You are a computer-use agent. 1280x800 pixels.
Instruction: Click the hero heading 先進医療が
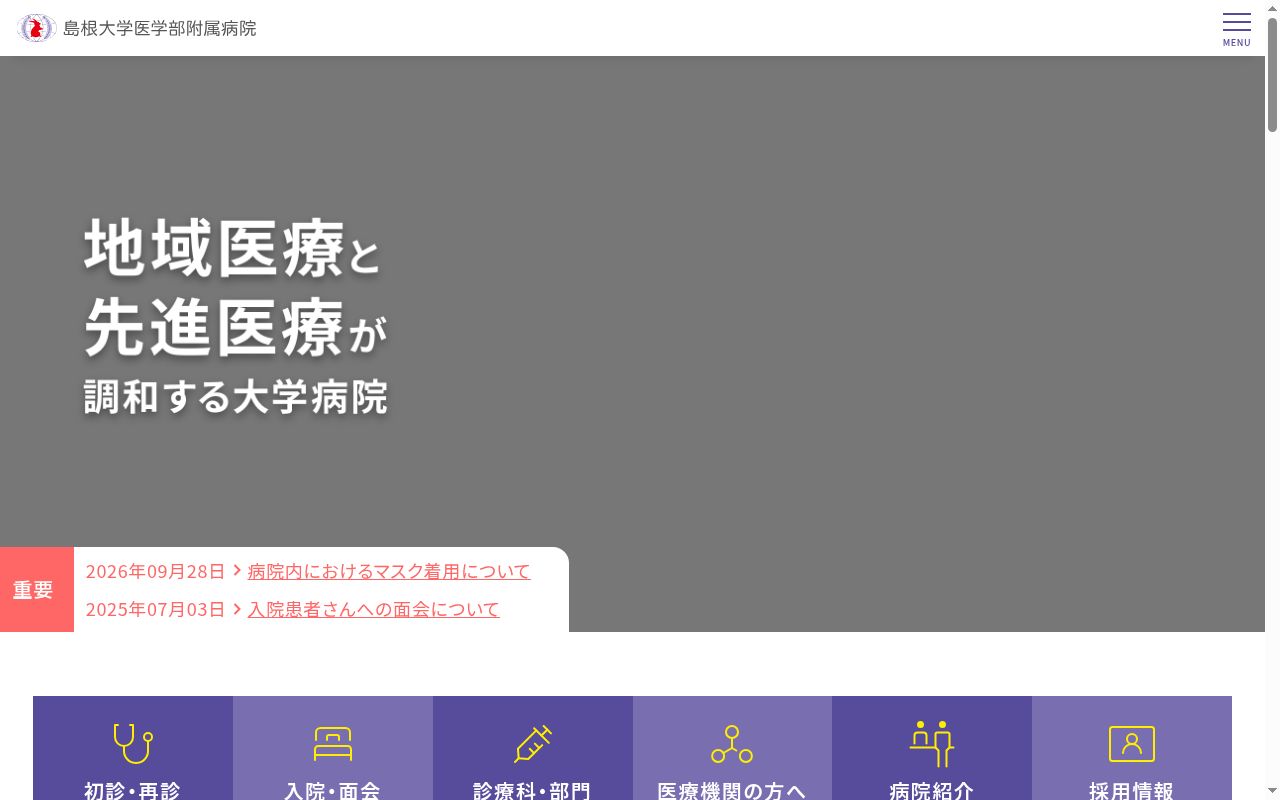tap(235, 327)
